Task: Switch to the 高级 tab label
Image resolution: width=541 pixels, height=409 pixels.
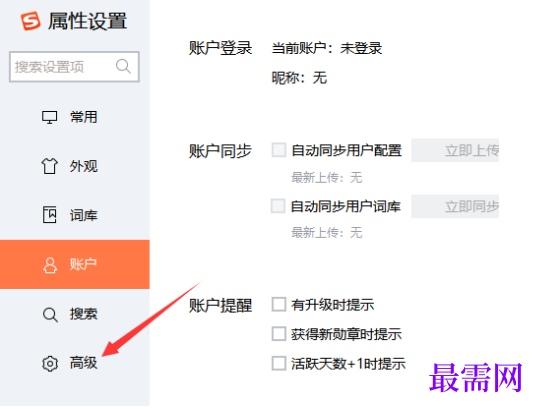Action: 83,363
